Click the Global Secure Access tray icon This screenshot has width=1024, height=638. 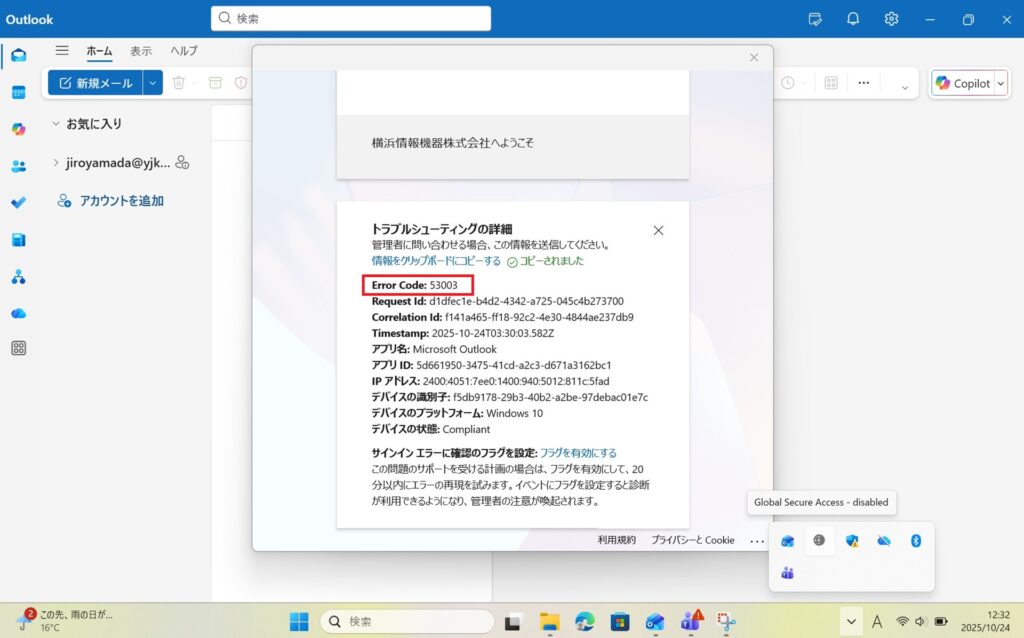click(x=820, y=541)
